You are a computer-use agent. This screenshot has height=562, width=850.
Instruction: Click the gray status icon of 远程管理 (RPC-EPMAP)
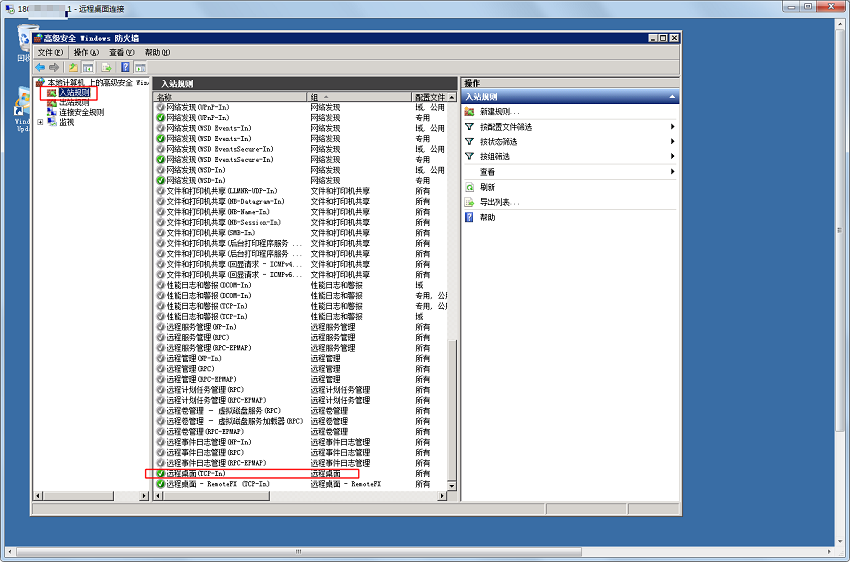coord(160,379)
